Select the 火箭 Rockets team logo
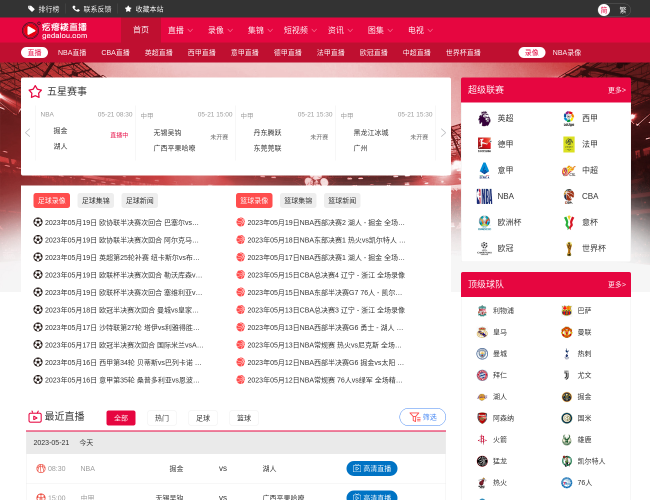650x500 pixels. pyautogui.click(x=482, y=439)
